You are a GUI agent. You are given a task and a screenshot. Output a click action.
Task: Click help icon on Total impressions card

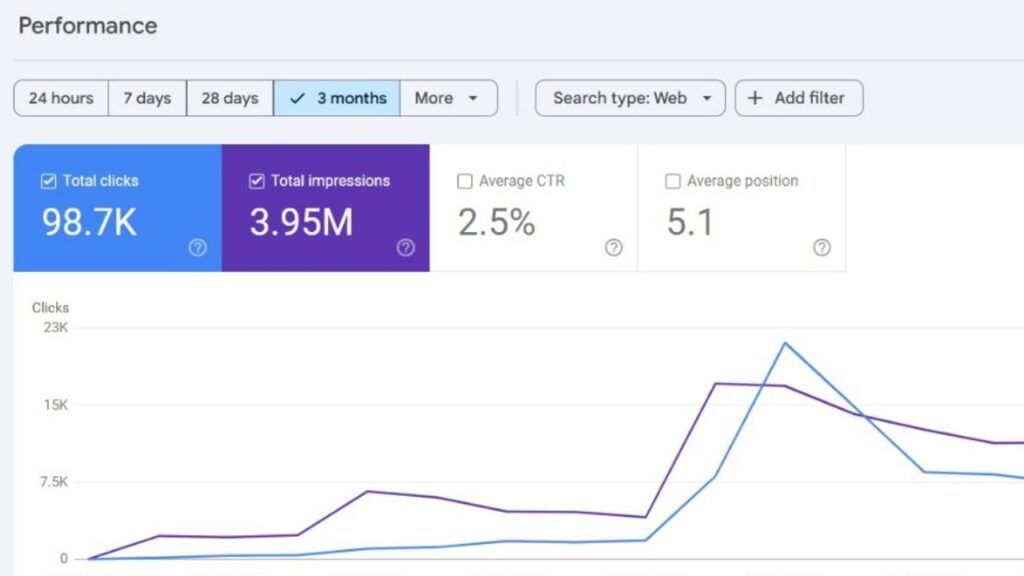pos(405,248)
